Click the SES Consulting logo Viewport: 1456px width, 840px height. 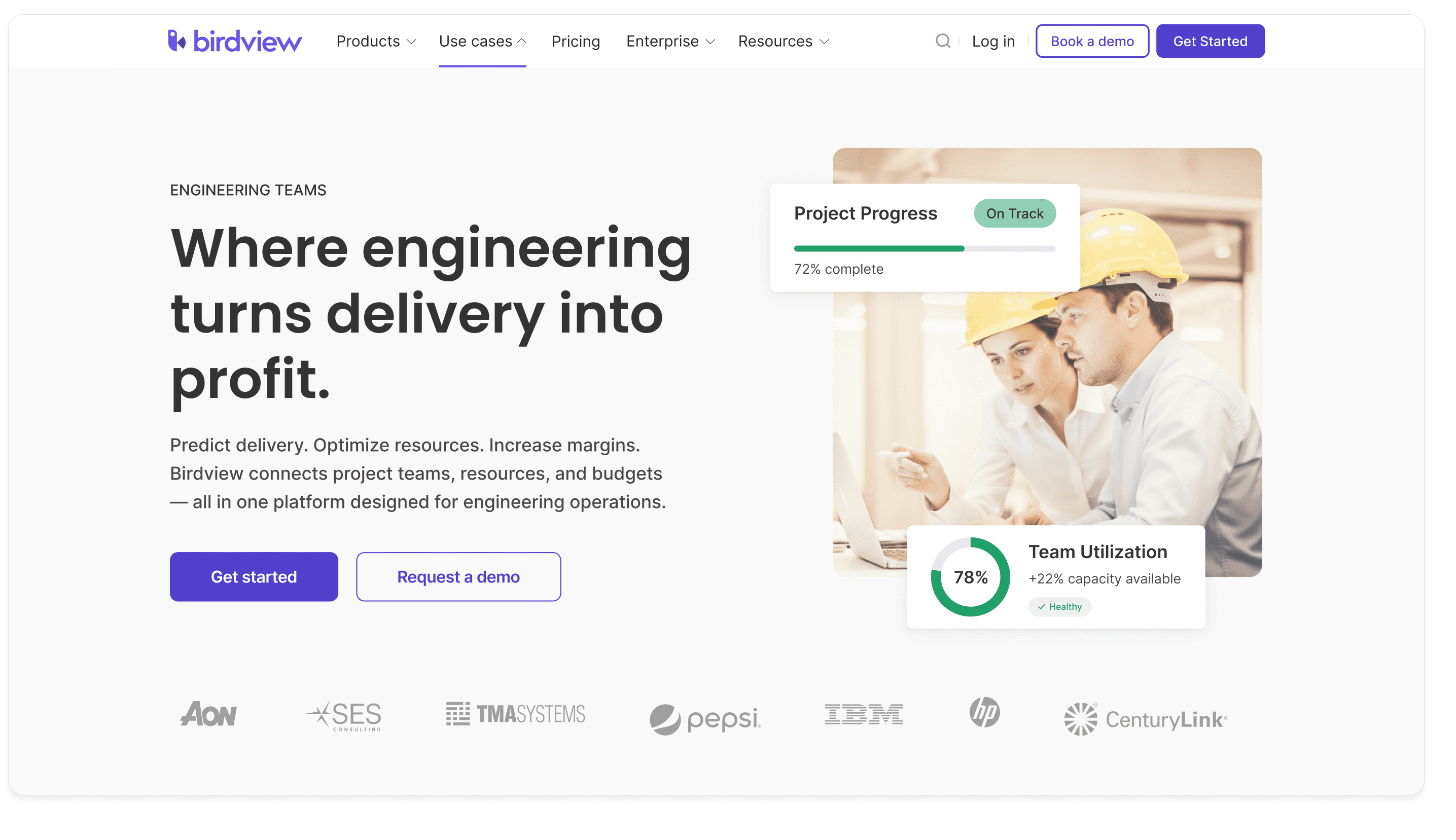click(344, 716)
